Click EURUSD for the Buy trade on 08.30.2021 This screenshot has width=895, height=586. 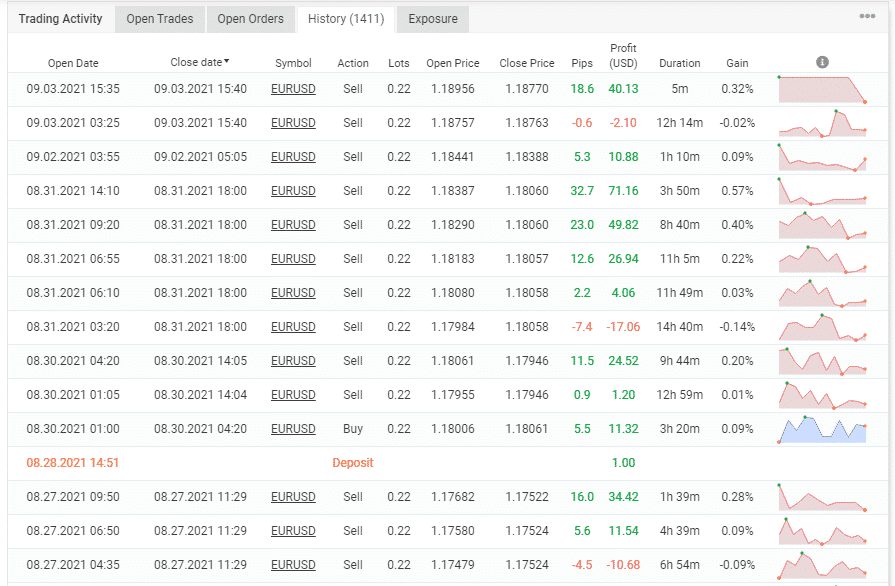(x=293, y=429)
